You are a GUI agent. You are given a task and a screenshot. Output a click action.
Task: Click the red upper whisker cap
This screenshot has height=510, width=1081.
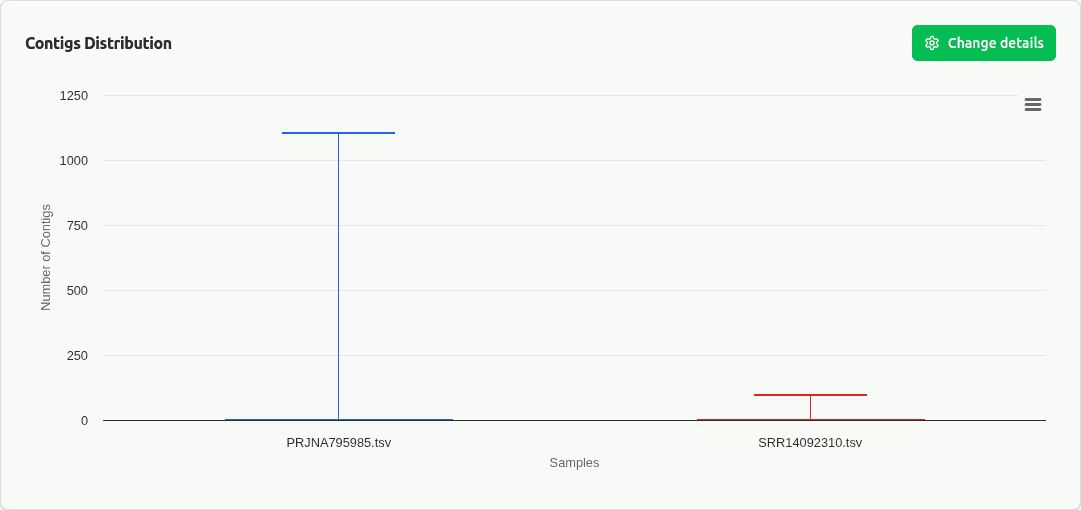810,395
